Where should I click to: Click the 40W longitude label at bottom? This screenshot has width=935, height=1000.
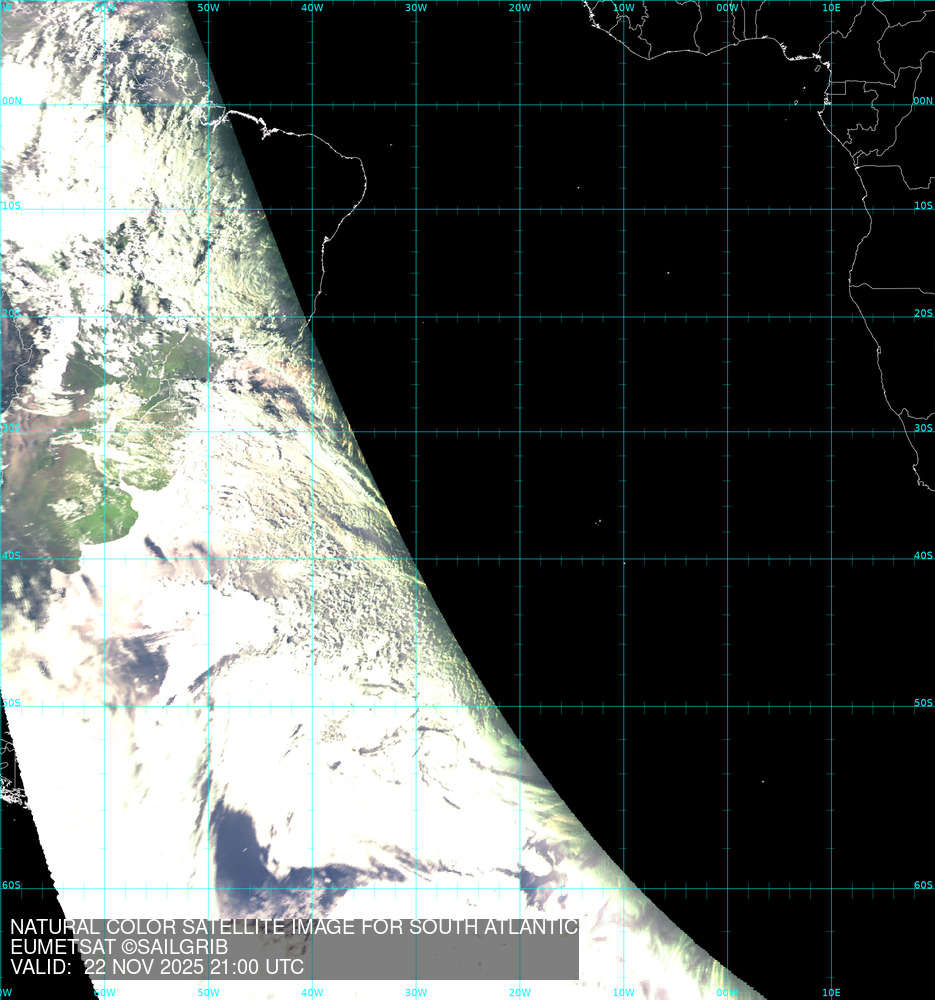tap(312, 993)
